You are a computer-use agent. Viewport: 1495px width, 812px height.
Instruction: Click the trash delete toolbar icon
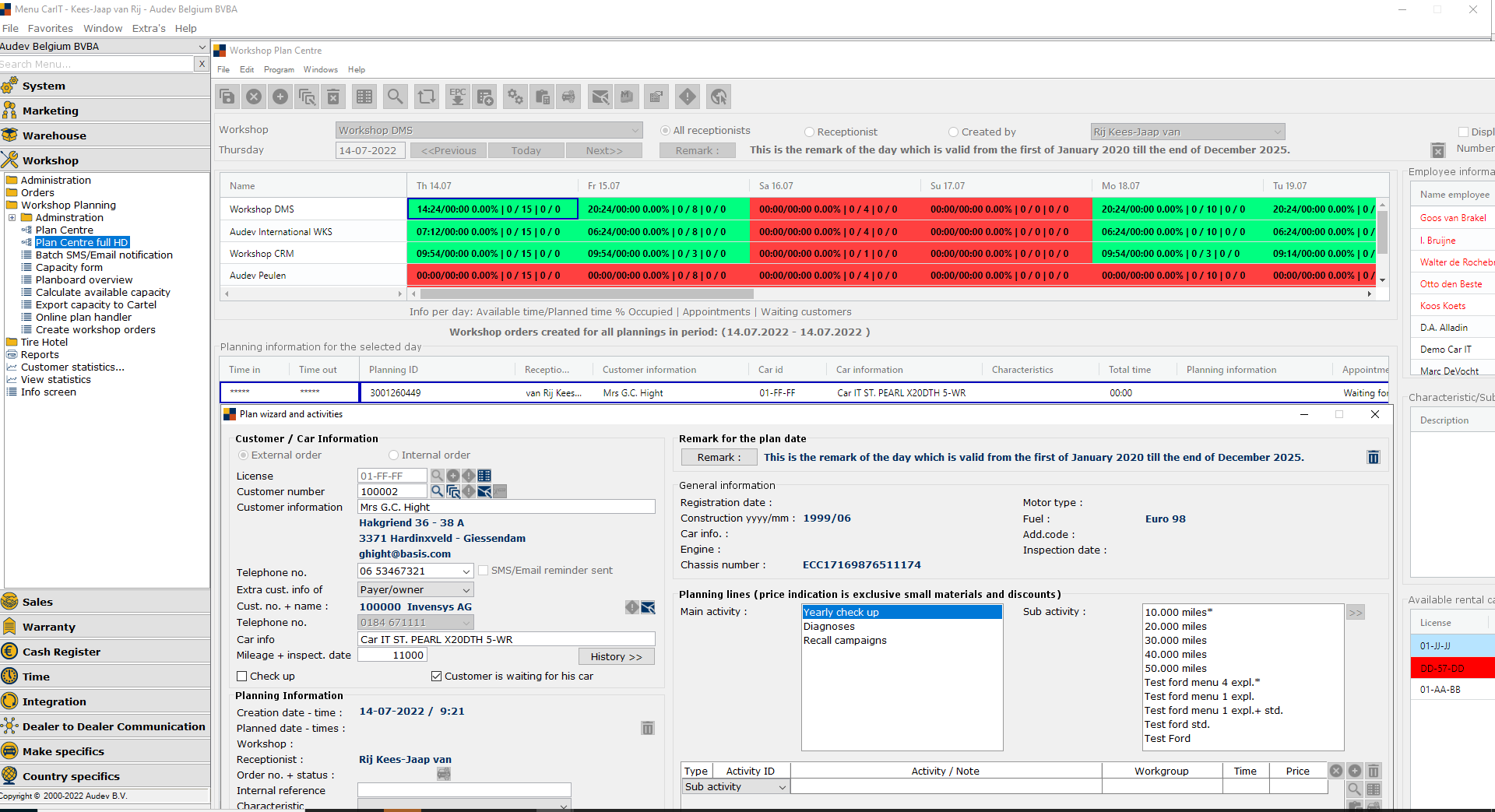333,97
